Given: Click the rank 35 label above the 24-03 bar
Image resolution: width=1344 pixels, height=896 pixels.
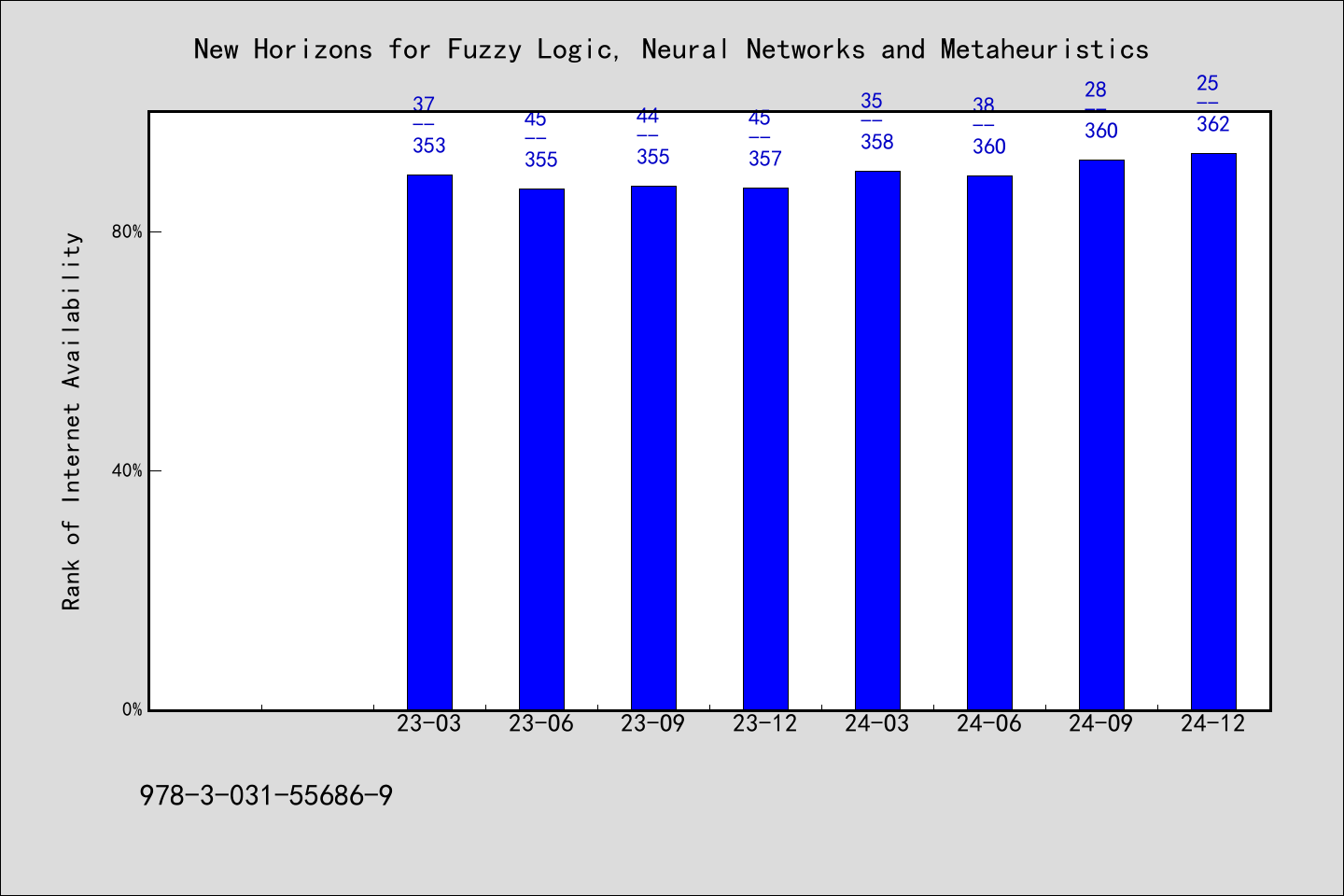Looking at the screenshot, I should pyautogui.click(x=872, y=101).
